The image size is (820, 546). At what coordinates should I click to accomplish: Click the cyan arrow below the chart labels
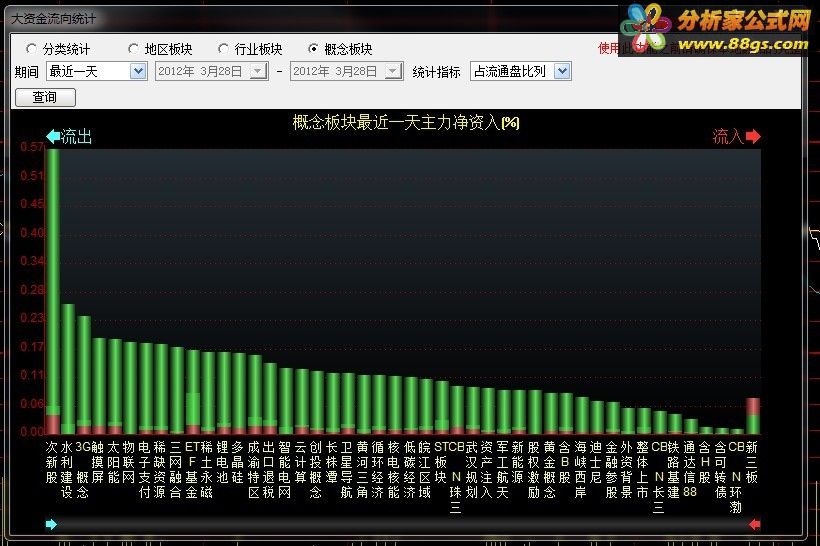click(51, 524)
